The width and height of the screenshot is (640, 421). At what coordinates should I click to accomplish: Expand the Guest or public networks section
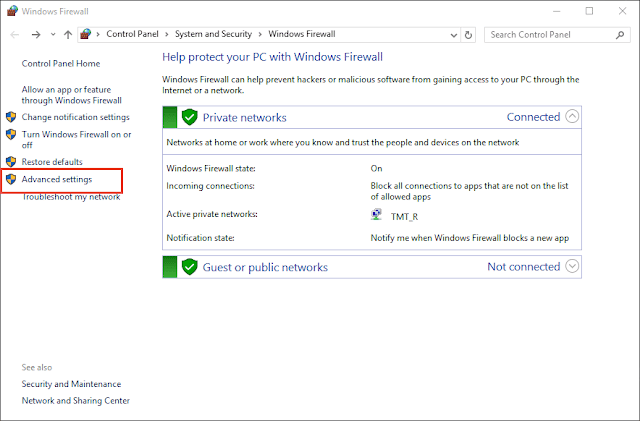[572, 266]
